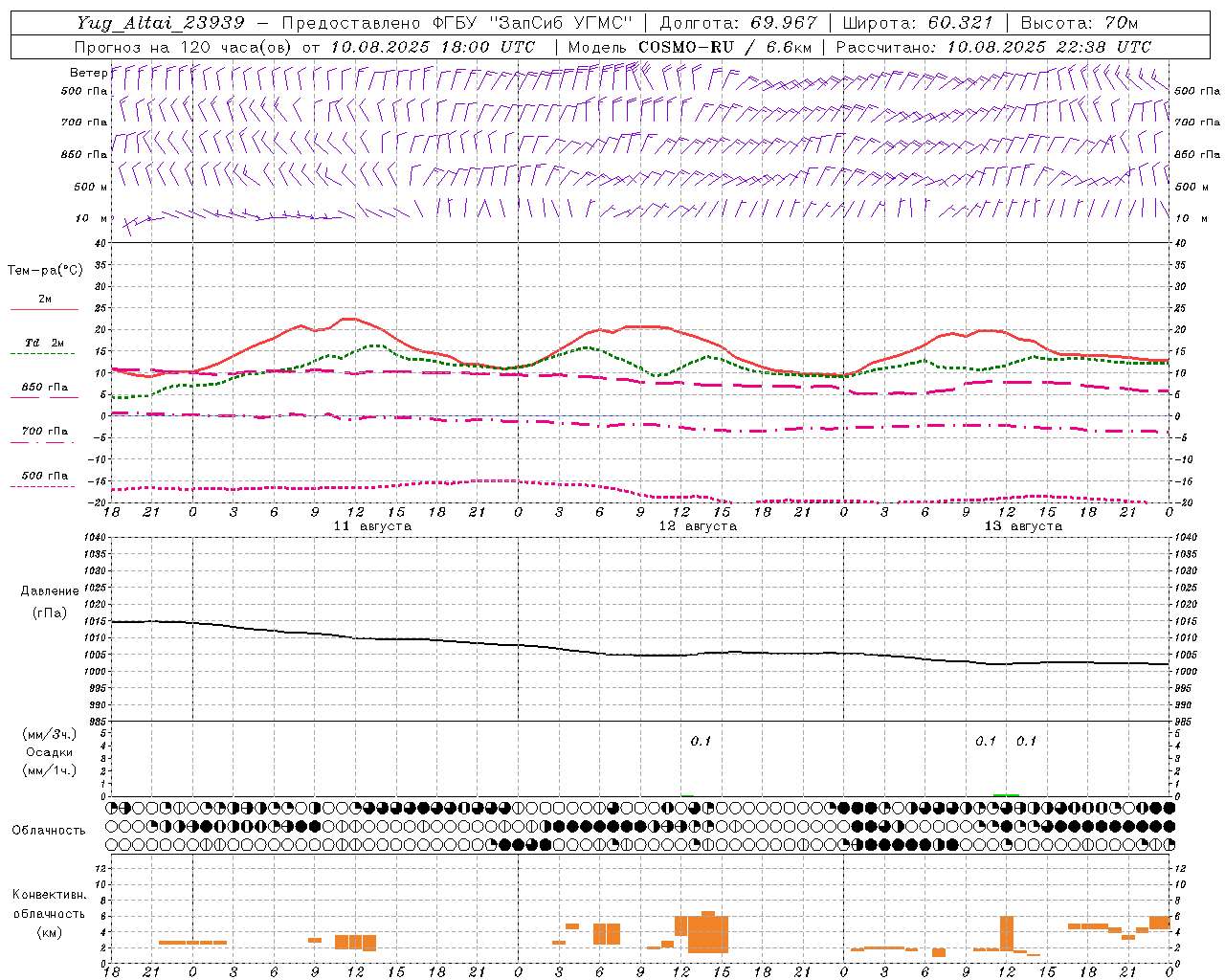This screenshot has width=1225, height=980.
Task: Click the 500 м wind level label on the left
Action: pos(92,187)
